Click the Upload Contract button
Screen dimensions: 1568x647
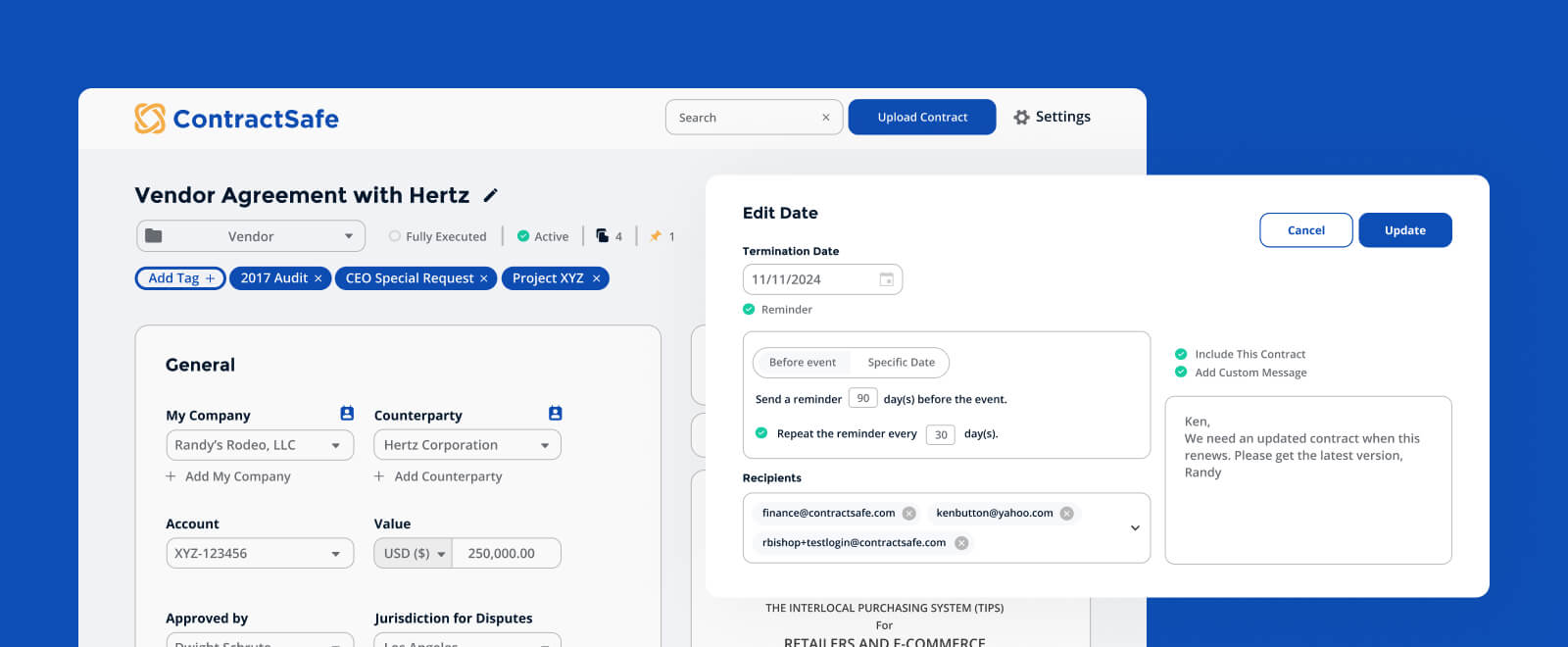922,117
